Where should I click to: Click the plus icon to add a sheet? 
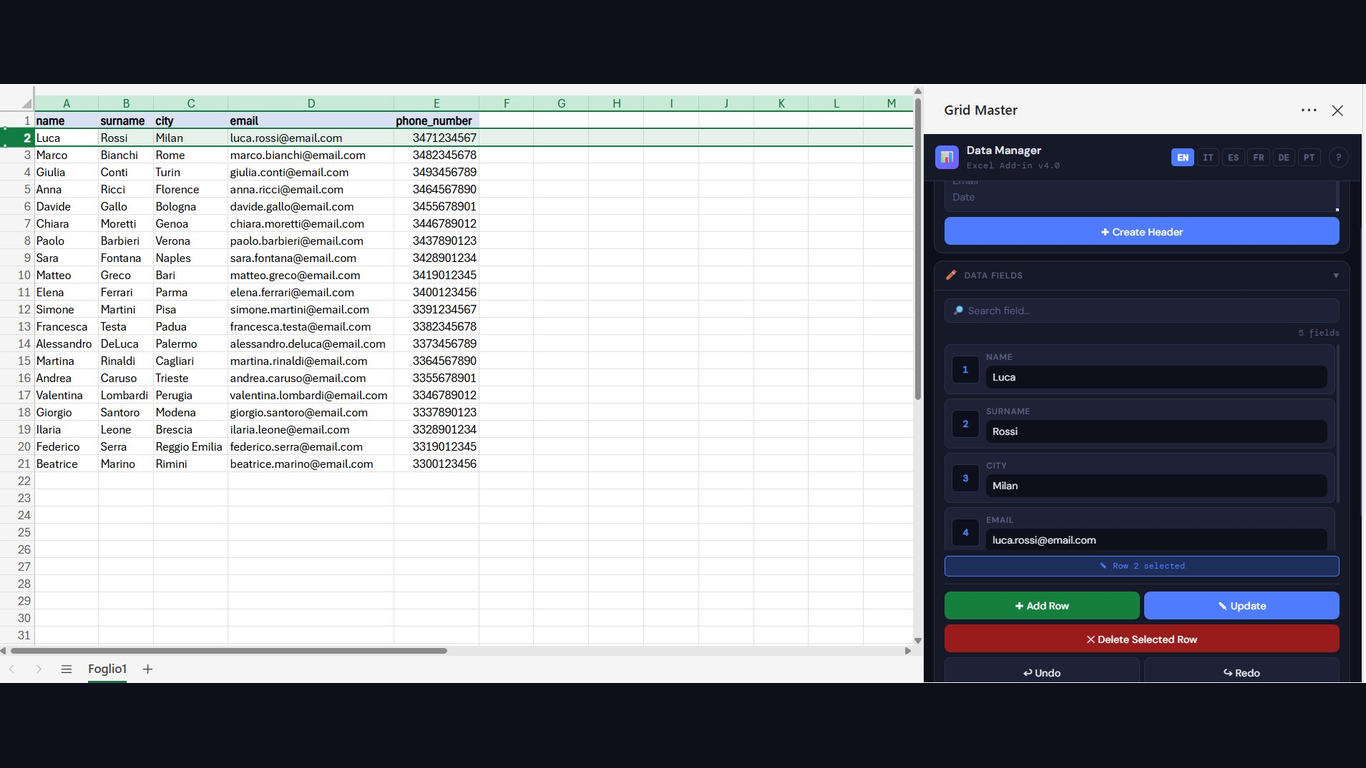coord(147,669)
